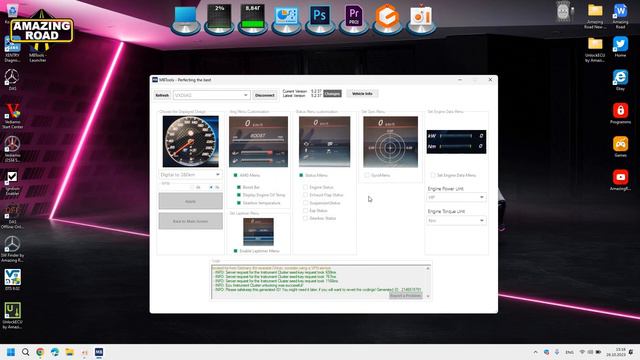
Task: Enable the Gearbox Status checkbox
Action: click(305, 218)
